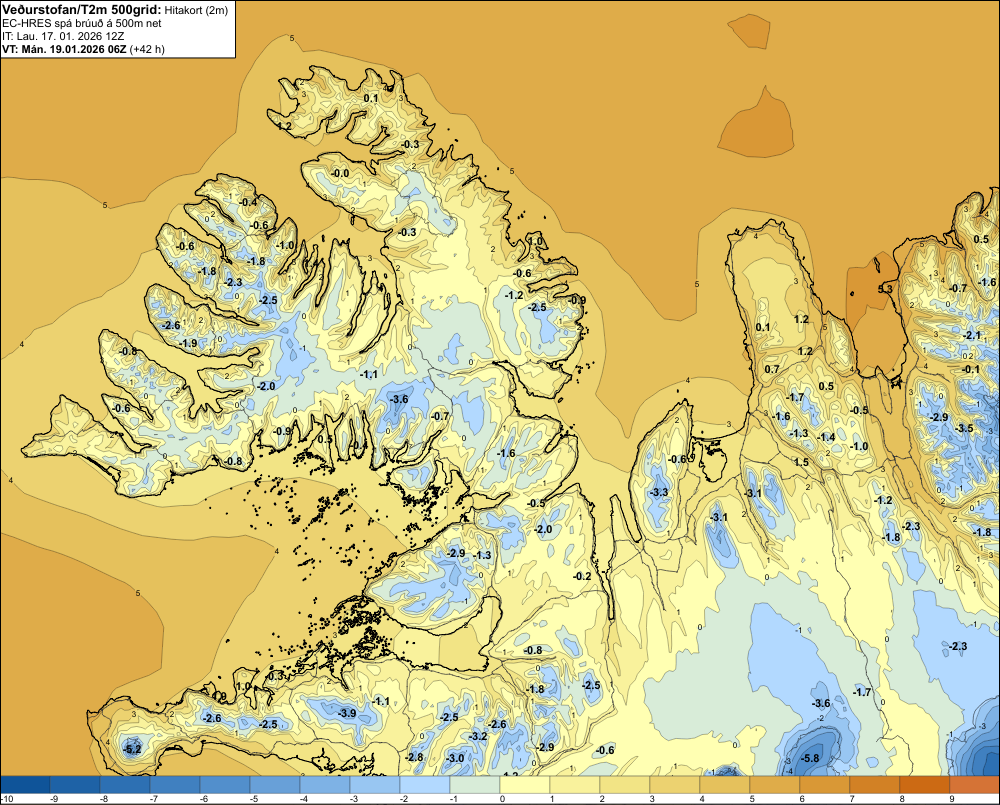Click the '-7' legend scale label
The image size is (1000, 805).
(152, 799)
